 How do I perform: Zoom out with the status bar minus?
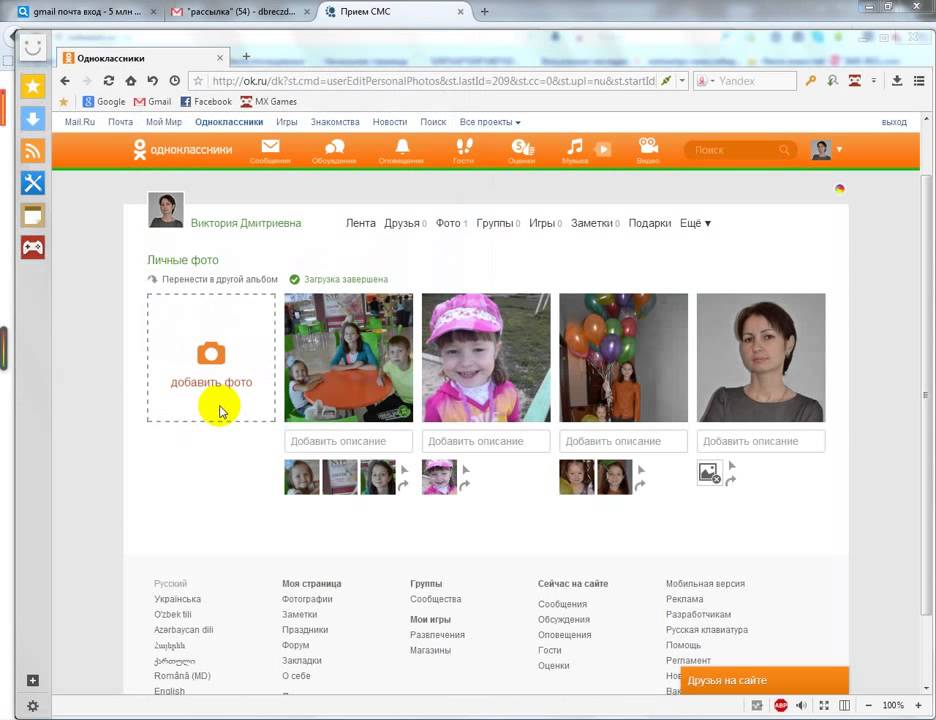(x=869, y=706)
